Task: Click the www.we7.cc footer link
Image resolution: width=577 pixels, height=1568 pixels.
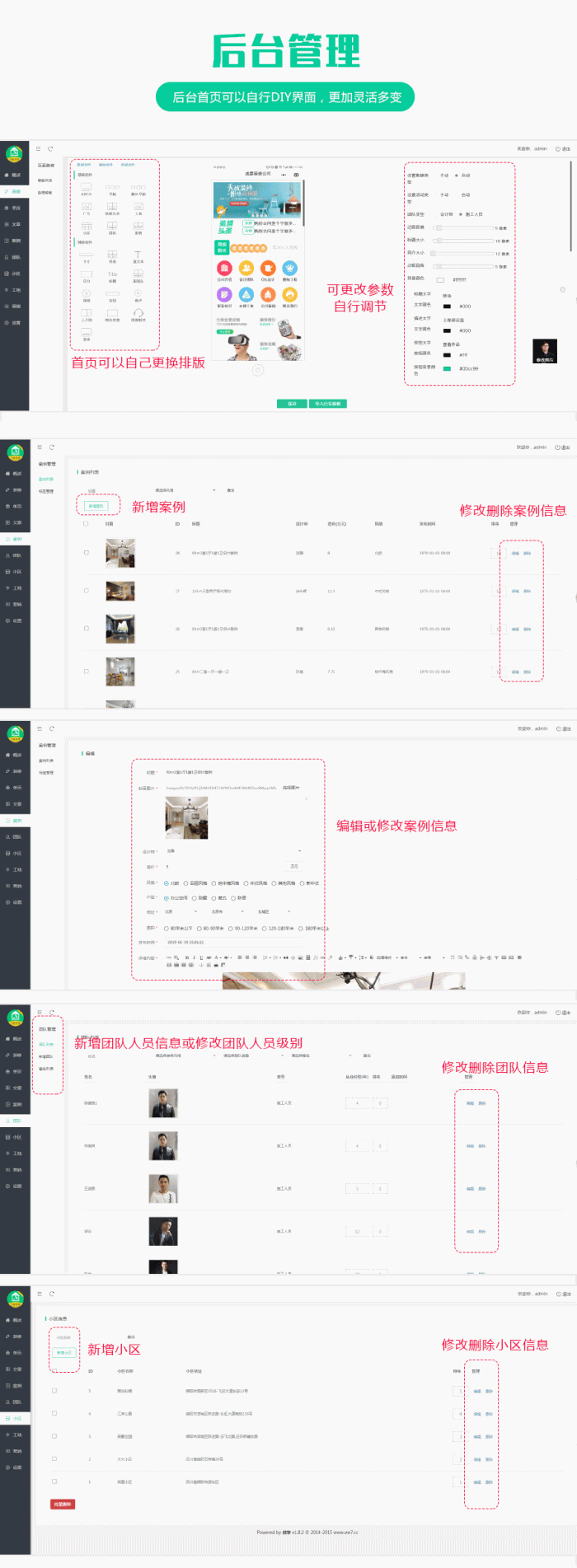Action: [346, 1533]
